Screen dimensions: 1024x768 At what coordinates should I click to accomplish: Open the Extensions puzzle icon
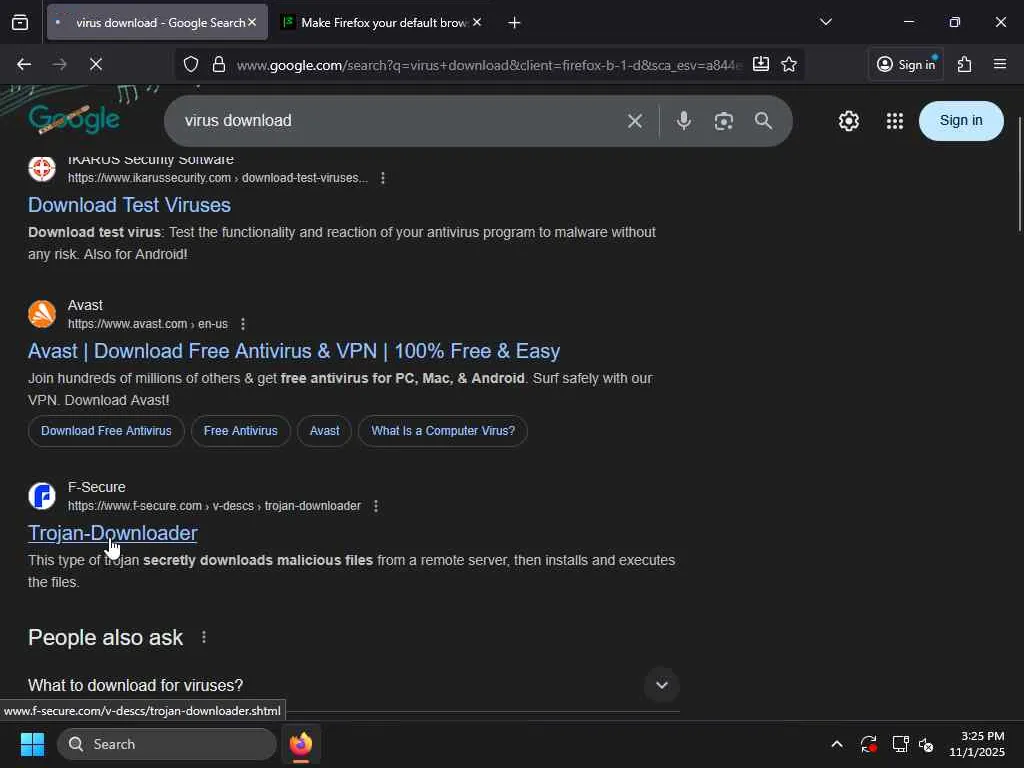[965, 64]
